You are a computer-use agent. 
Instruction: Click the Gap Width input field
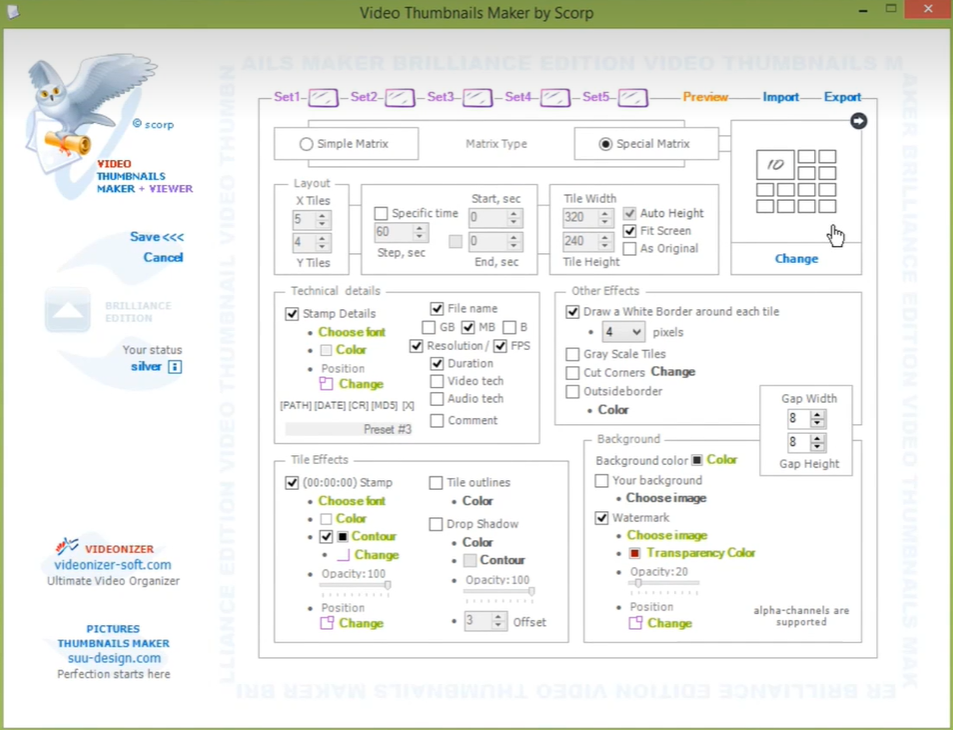pyautogui.click(x=800, y=419)
